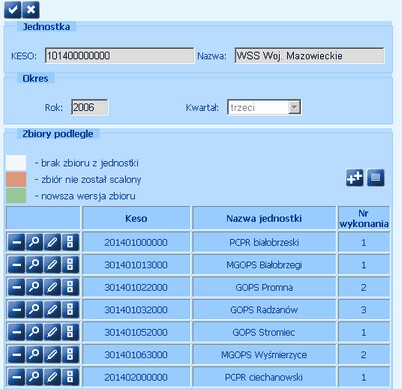Select Keso cell 201402000000
Screen dimensions: 402x389
136,377
